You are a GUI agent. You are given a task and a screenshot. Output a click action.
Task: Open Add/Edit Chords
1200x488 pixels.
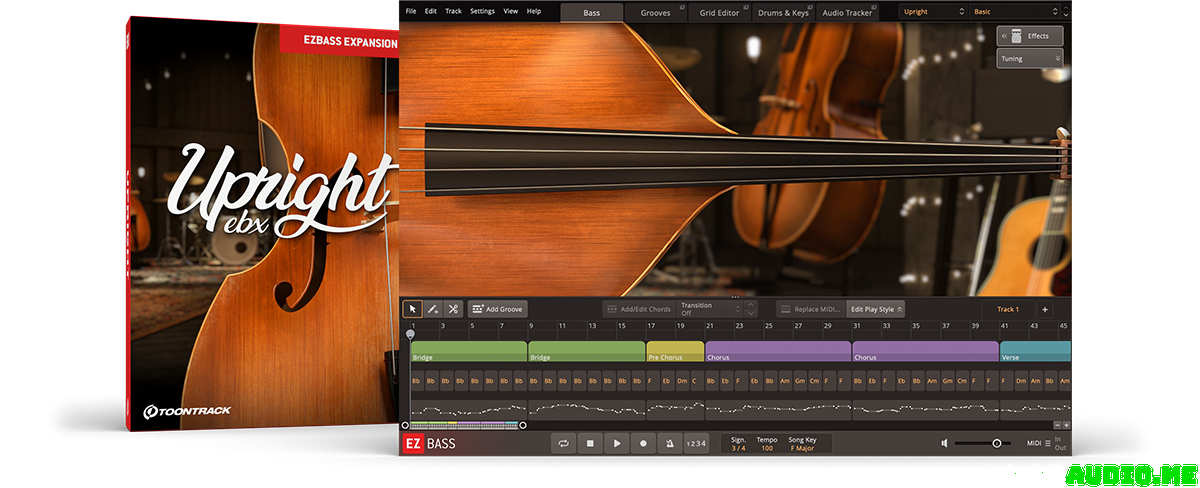pos(638,309)
